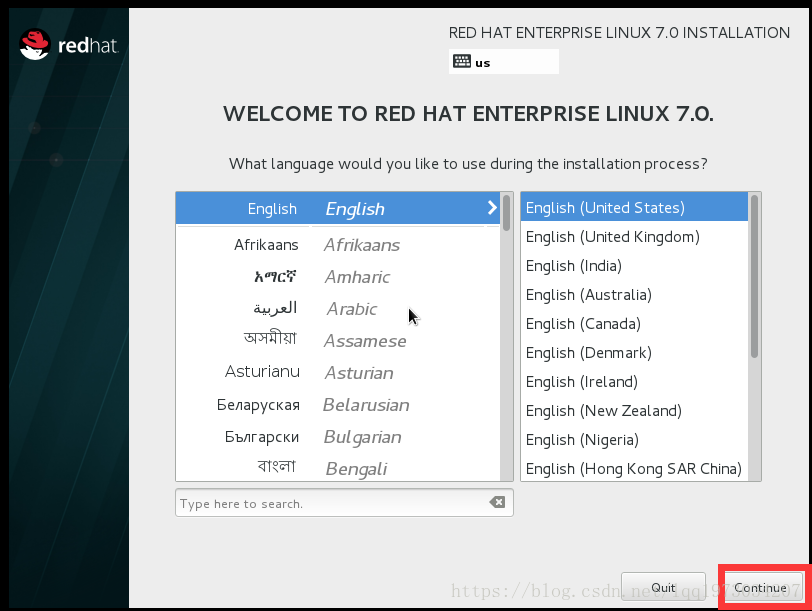
Task: Choose English (Hong Kong SAR China) locale
Action: pyautogui.click(x=634, y=468)
